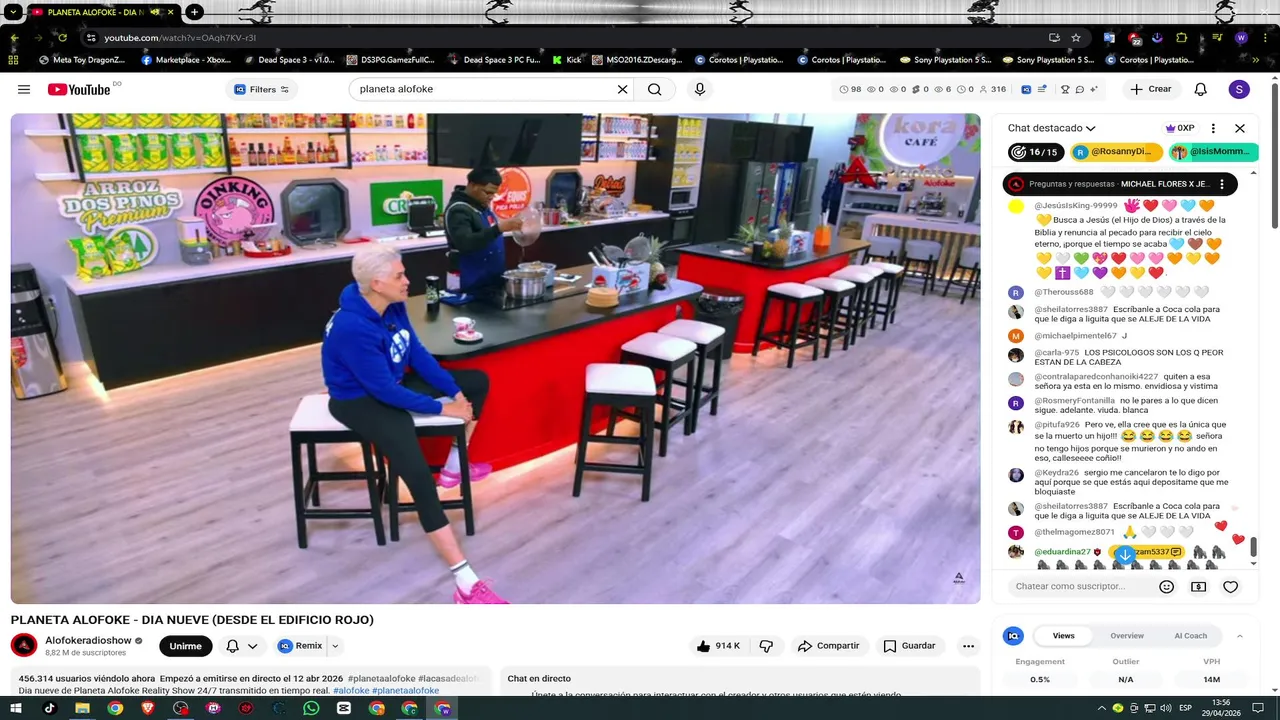Viewport: 1280px width, 720px height.
Task: Open the Kick bookmark
Action: [567, 60]
